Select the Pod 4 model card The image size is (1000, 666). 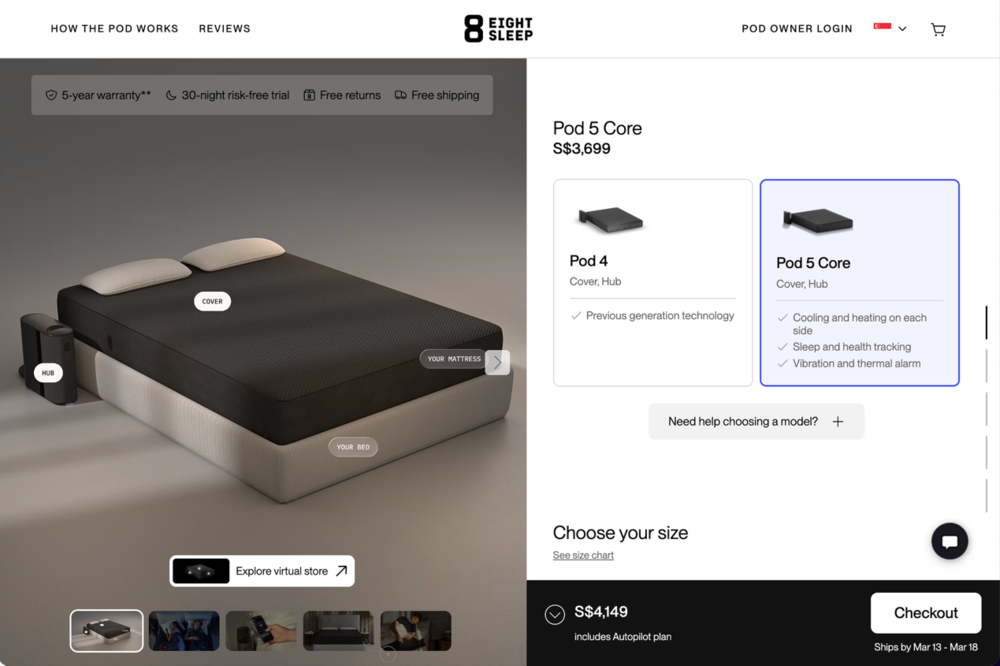(652, 283)
